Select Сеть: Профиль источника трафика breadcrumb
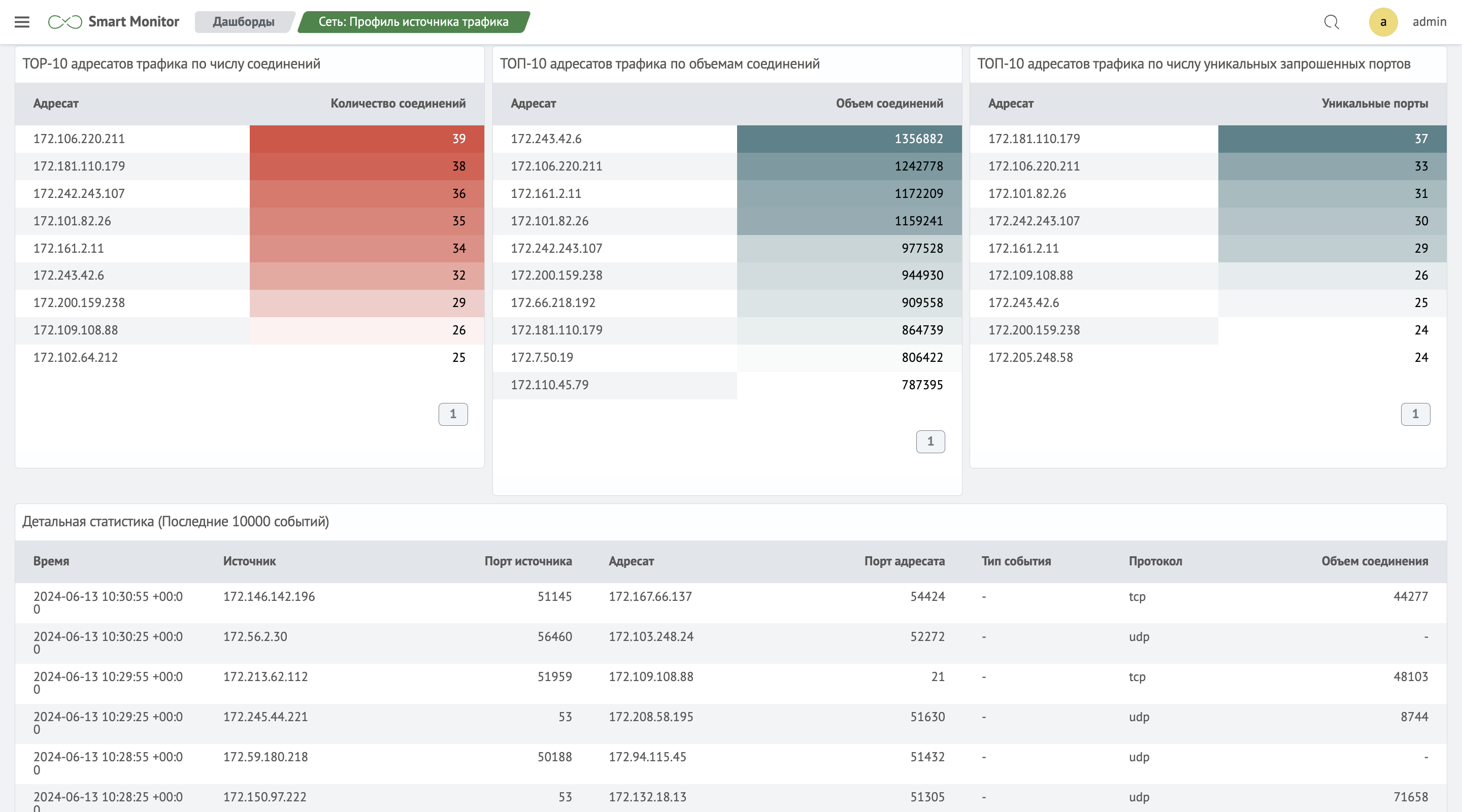Viewport: 1462px width, 812px height. 413,22
